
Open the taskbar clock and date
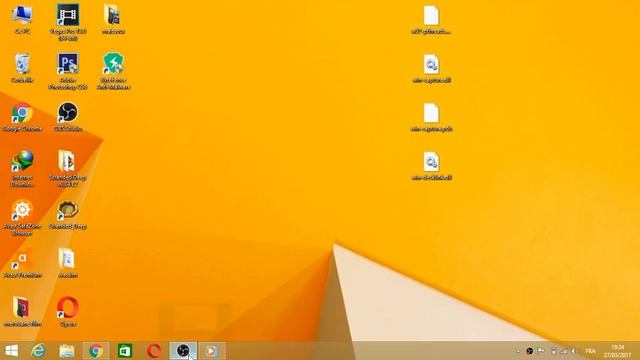pos(618,351)
